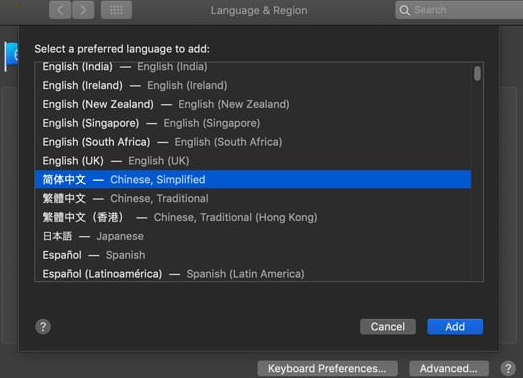This screenshot has width=523, height=378.
Task: Click into the Search field
Action: (x=459, y=10)
